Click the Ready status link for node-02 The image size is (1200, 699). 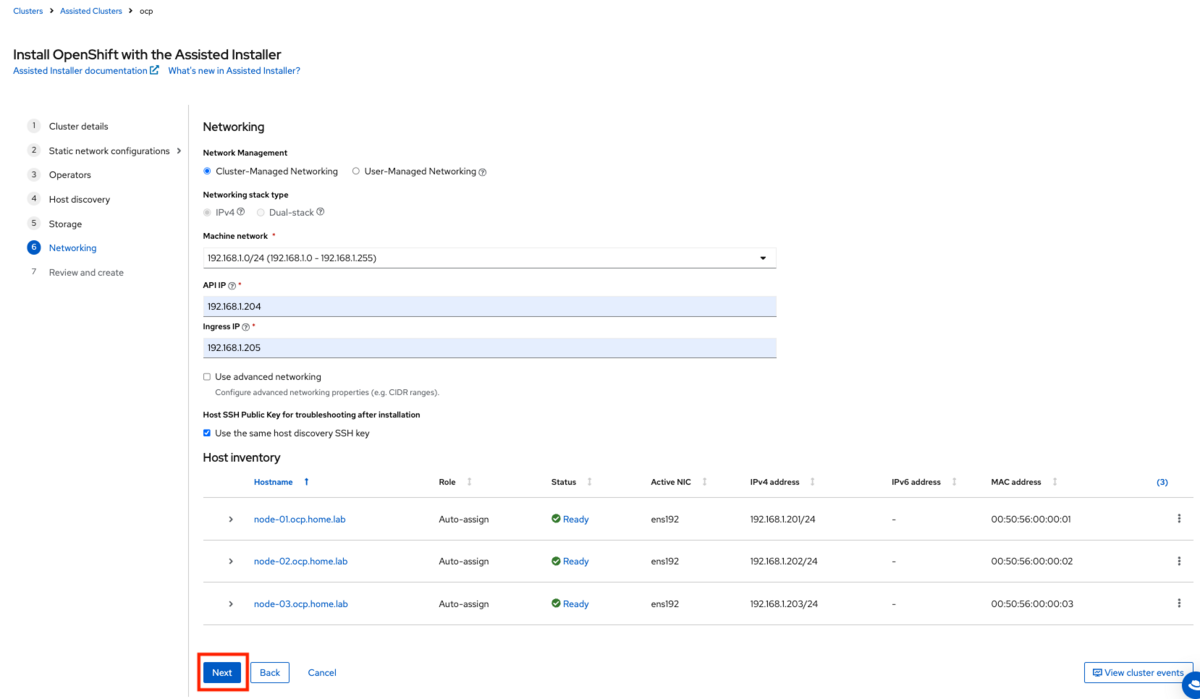point(576,562)
